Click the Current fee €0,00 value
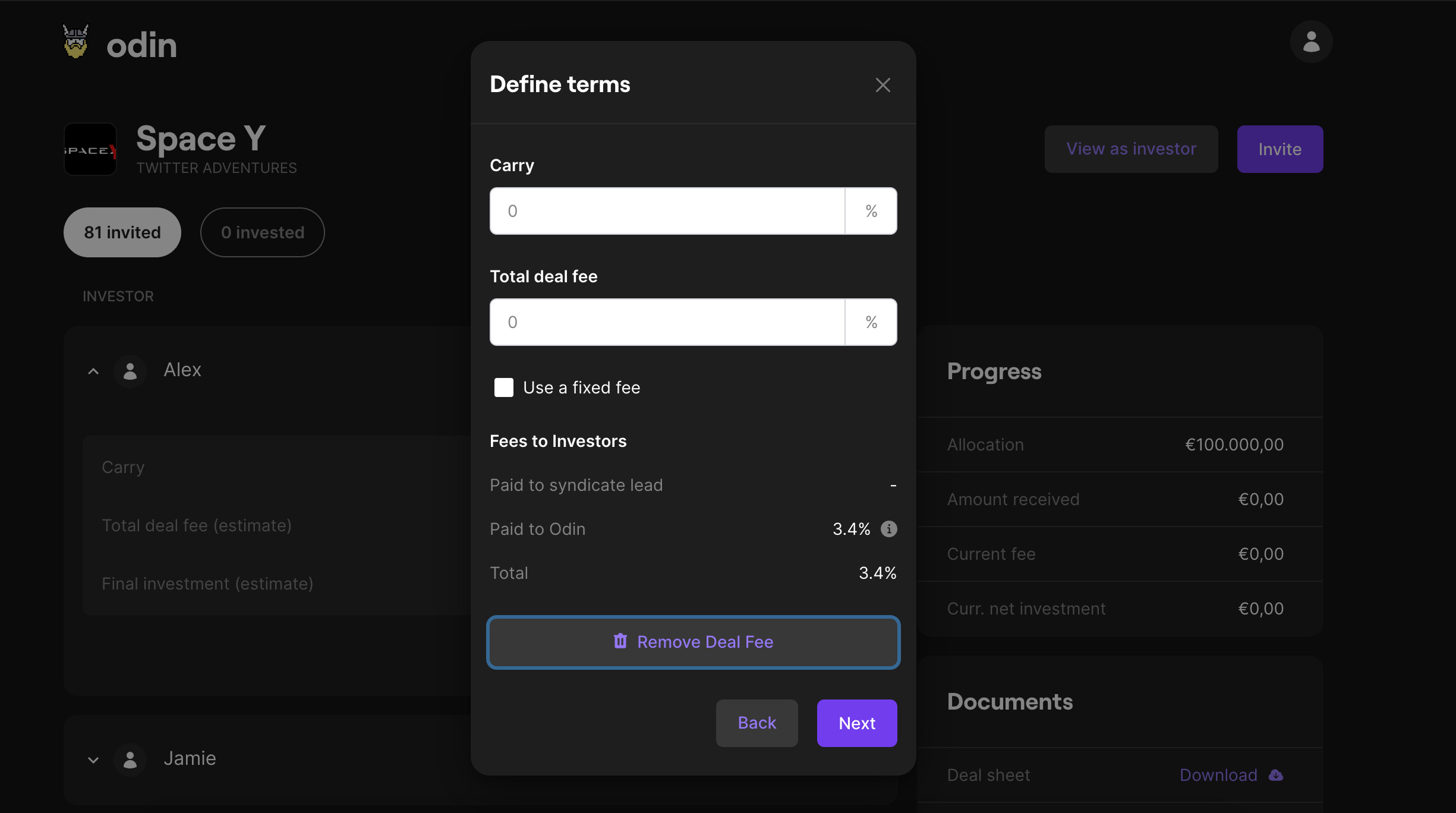The height and width of the screenshot is (813, 1456). (1260, 554)
